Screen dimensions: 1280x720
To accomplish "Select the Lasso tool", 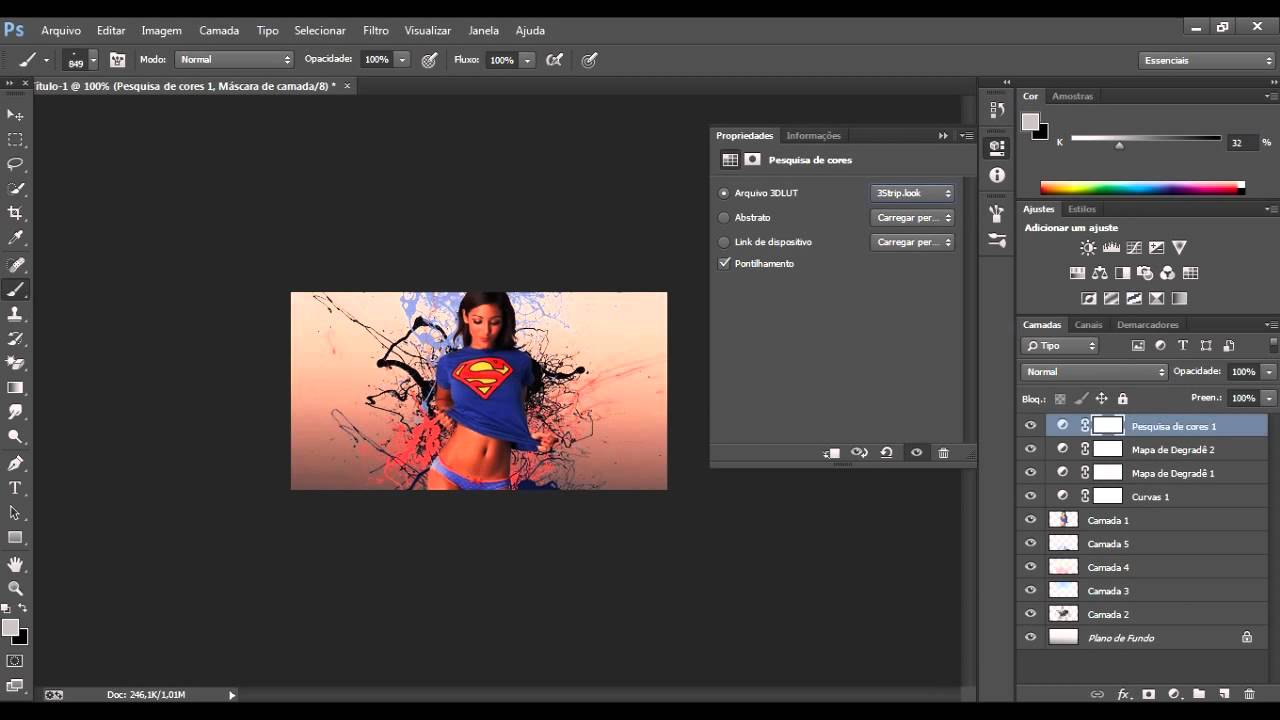I will pos(15,164).
